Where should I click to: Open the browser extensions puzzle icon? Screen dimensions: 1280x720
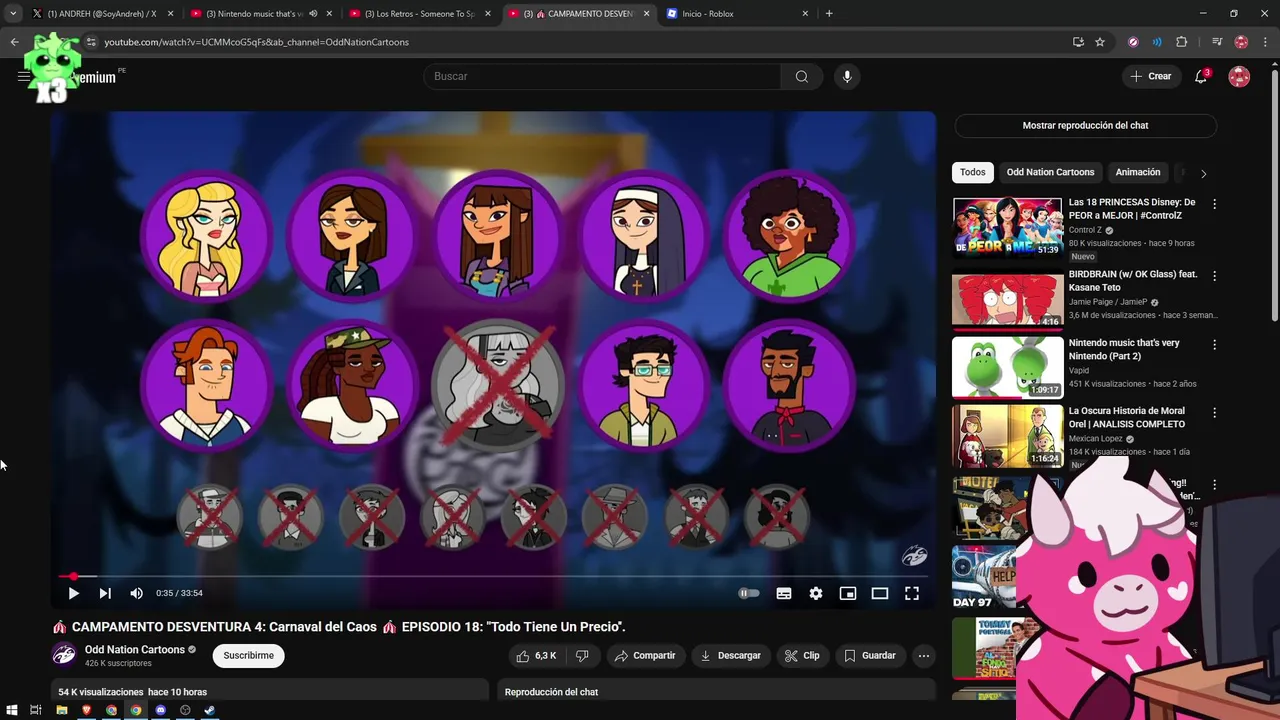[1182, 42]
